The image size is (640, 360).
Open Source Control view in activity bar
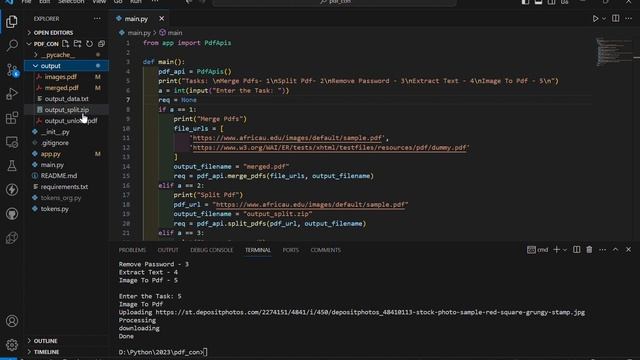12,70
